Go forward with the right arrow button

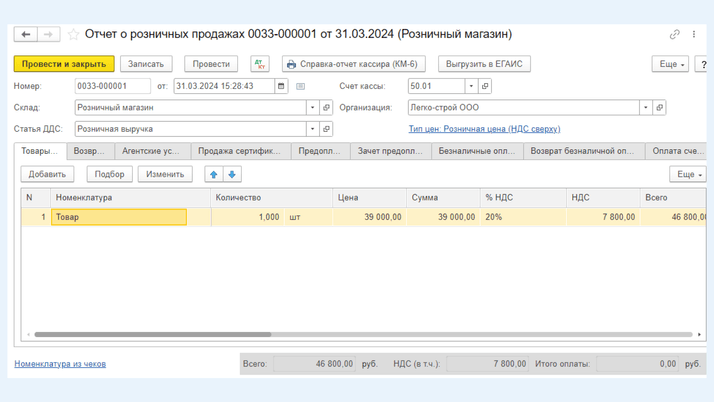click(x=49, y=35)
